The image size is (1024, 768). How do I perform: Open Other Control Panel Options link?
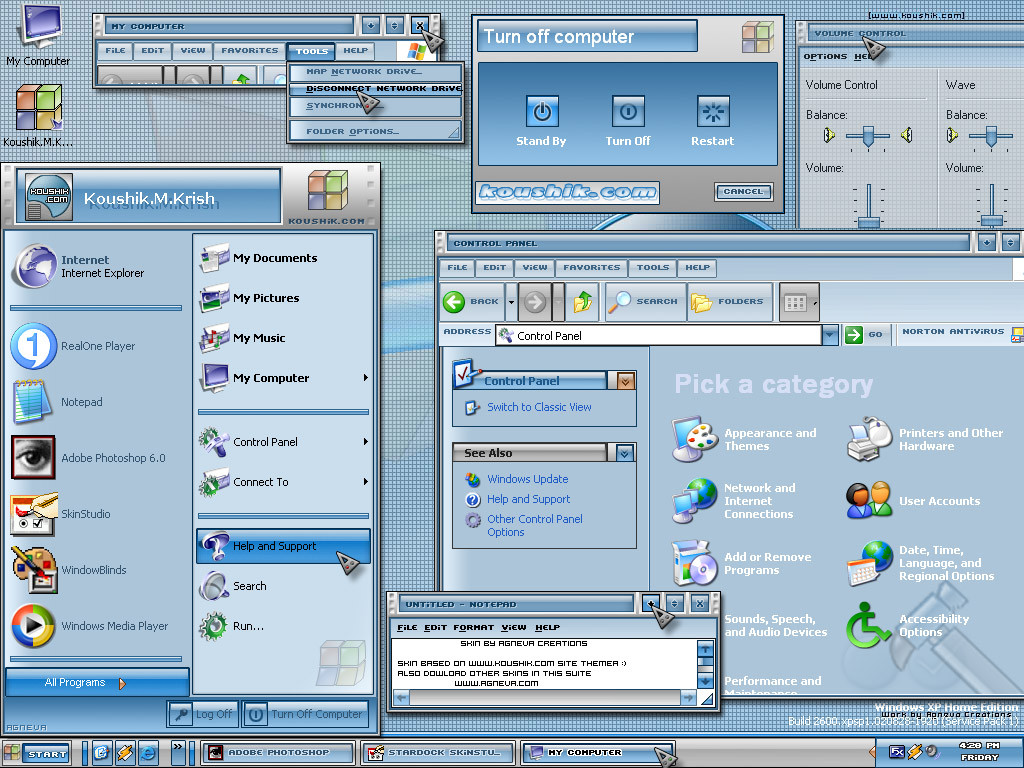click(535, 525)
